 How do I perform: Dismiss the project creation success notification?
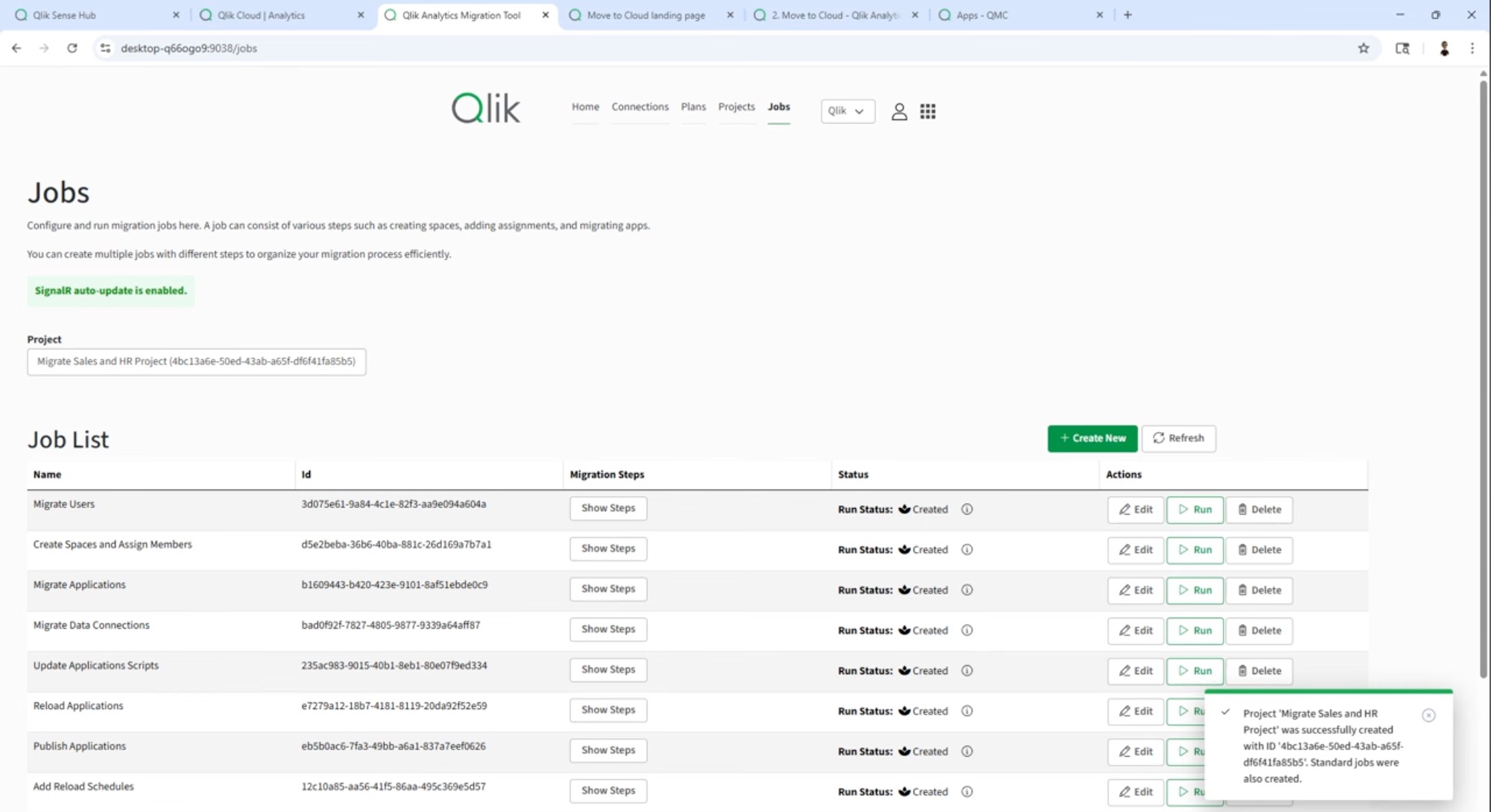[x=1429, y=714]
